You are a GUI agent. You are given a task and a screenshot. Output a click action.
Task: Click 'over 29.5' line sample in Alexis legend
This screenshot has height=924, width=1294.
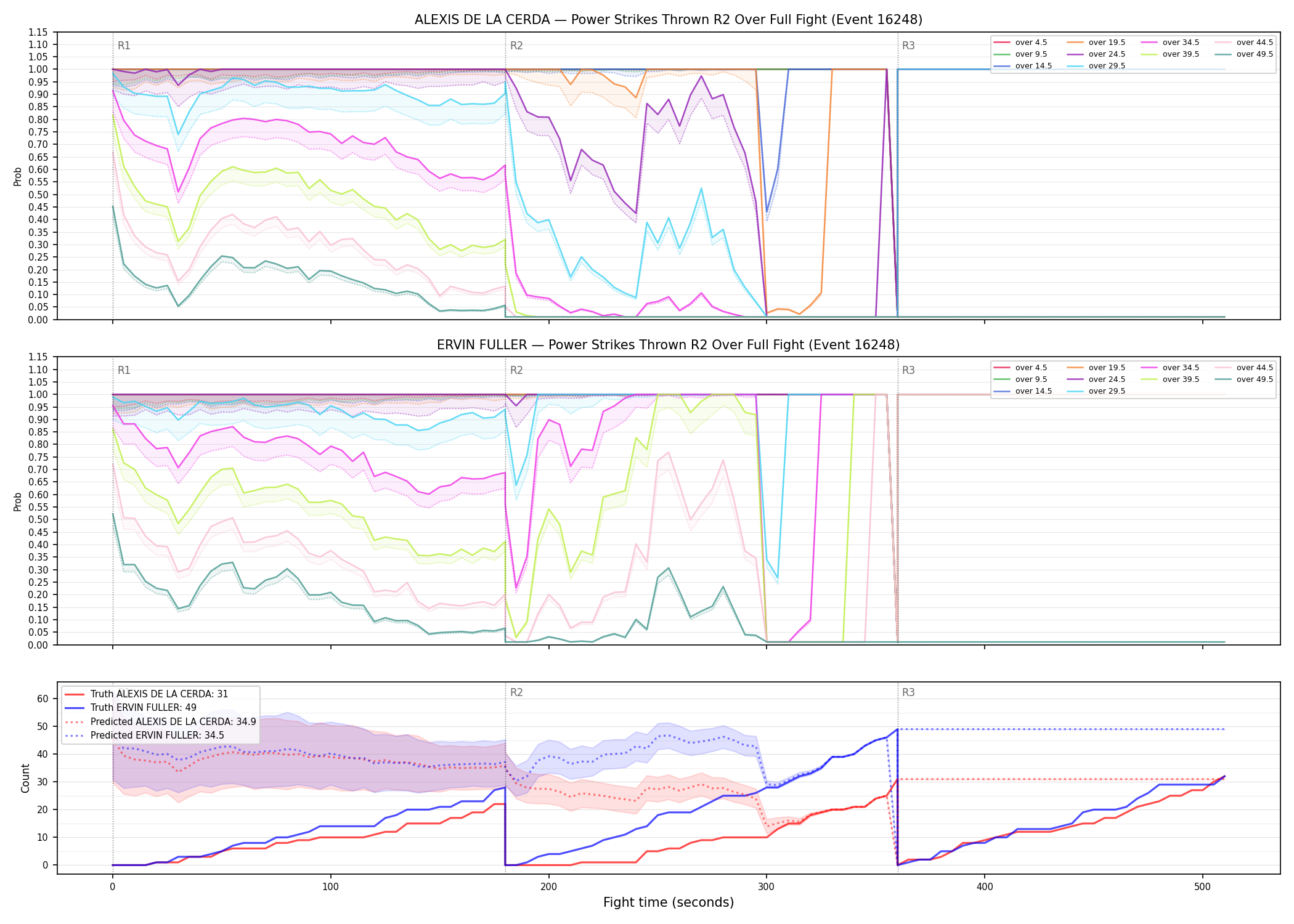[x=1075, y=66]
